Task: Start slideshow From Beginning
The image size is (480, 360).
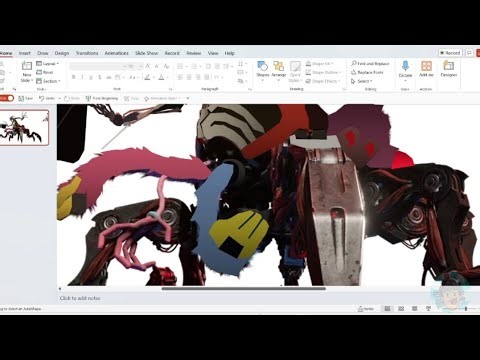Action: pyautogui.click(x=102, y=98)
